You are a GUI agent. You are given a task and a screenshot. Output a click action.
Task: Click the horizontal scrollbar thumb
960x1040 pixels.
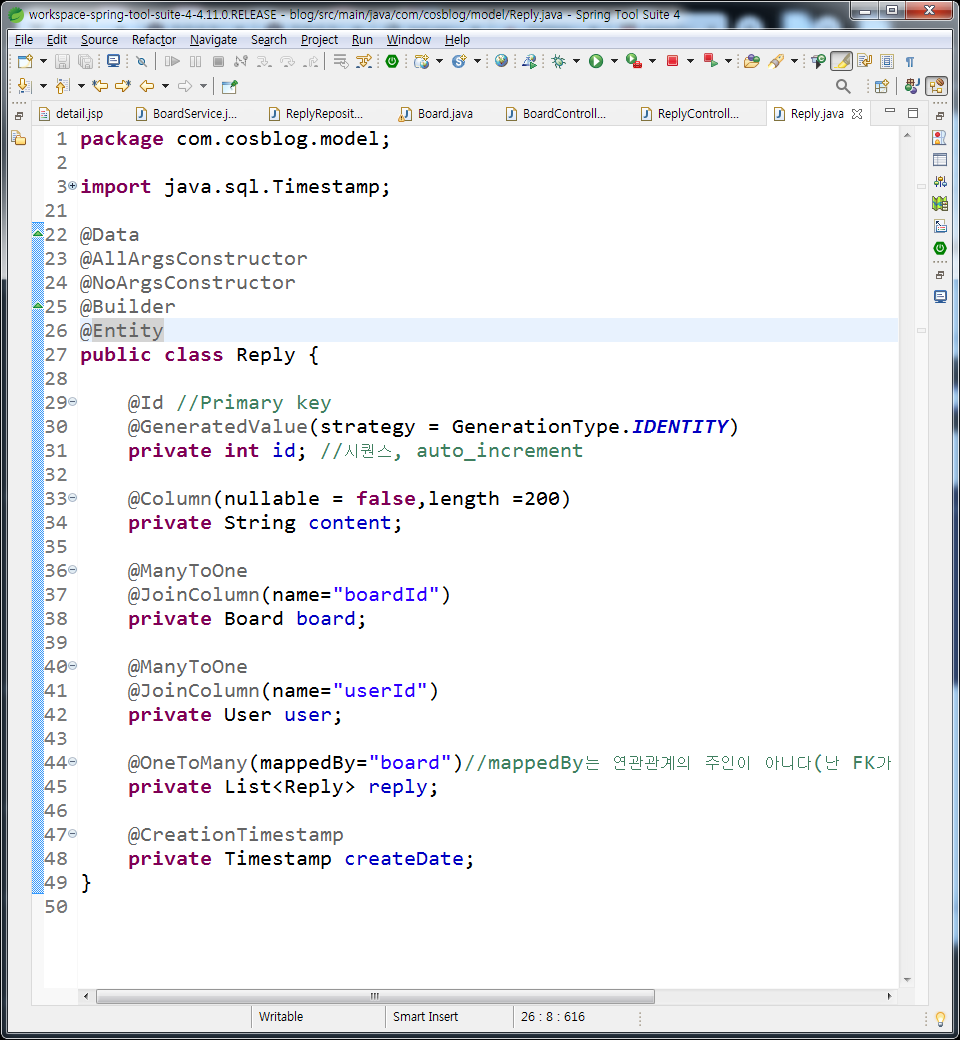tap(375, 997)
